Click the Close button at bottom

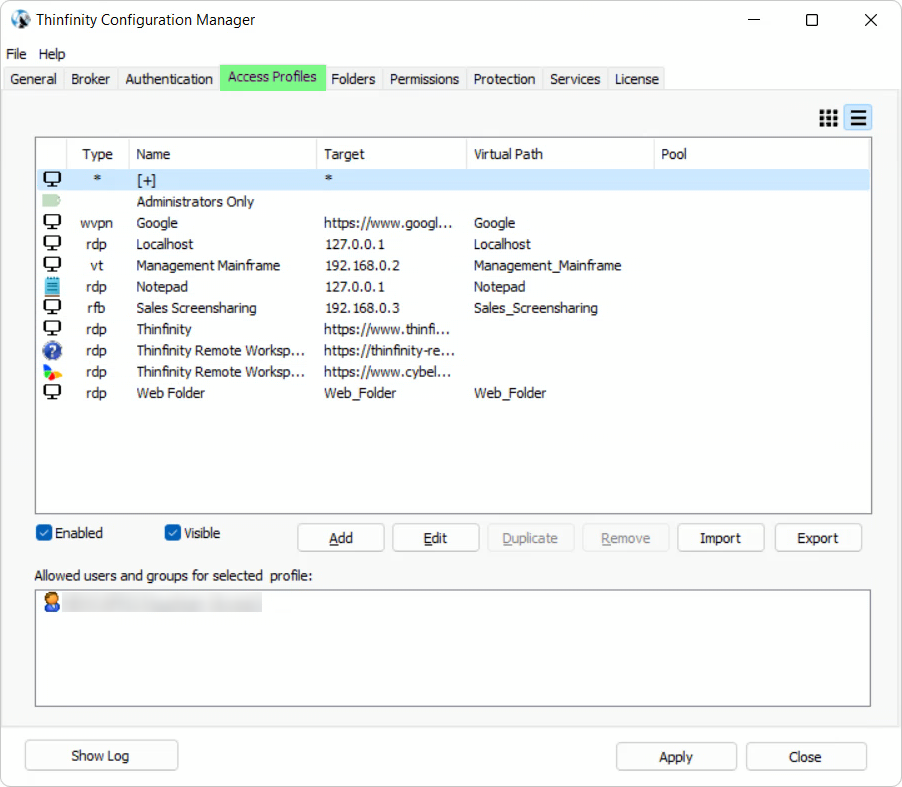pos(805,757)
